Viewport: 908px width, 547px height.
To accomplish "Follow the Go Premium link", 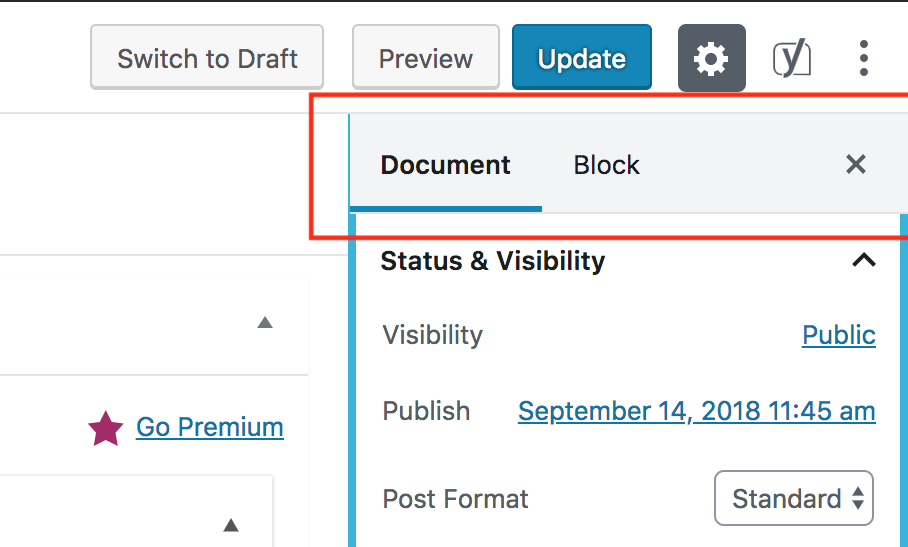I will [x=209, y=427].
